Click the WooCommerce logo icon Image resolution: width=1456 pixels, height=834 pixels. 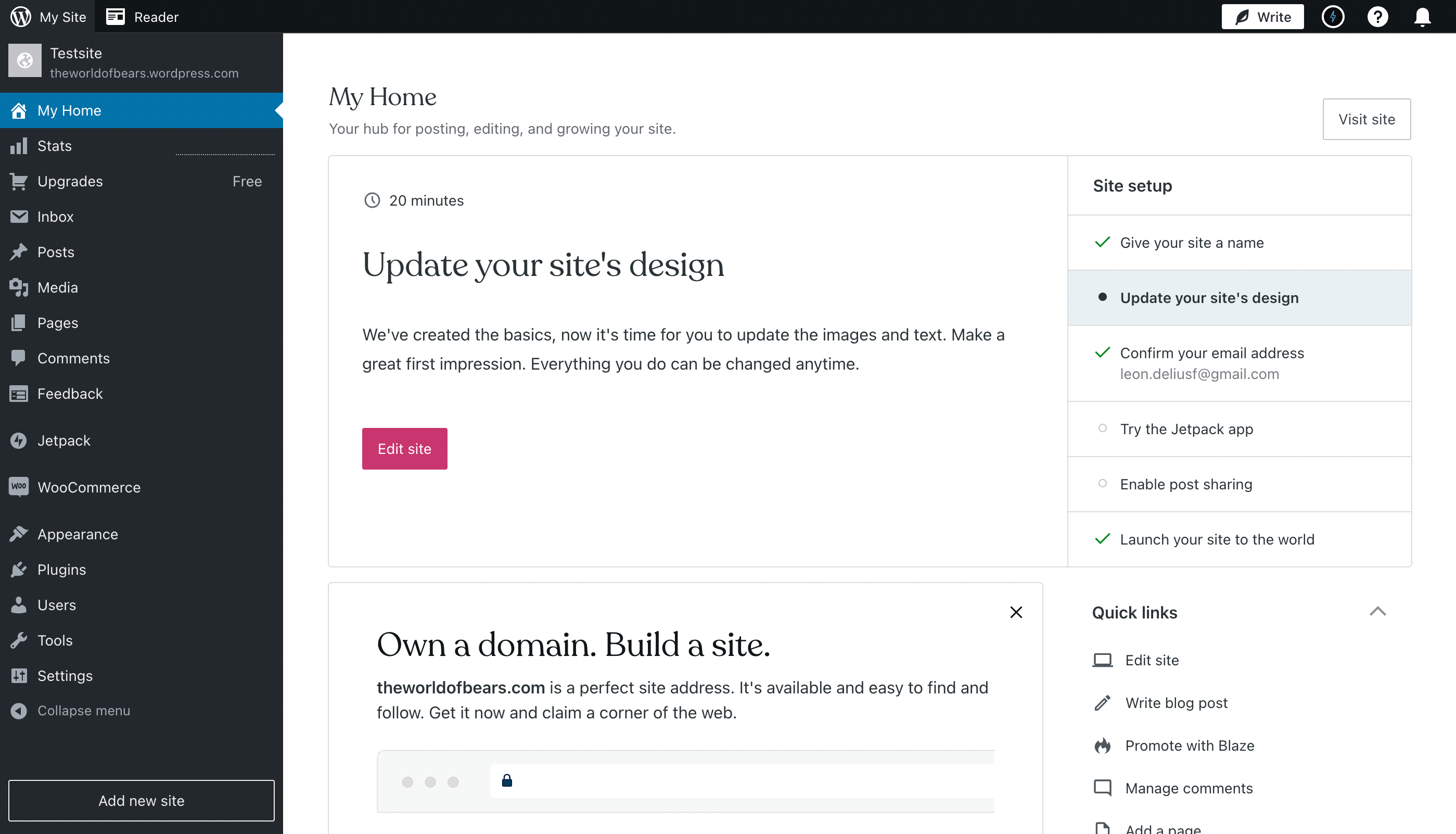tap(19, 487)
